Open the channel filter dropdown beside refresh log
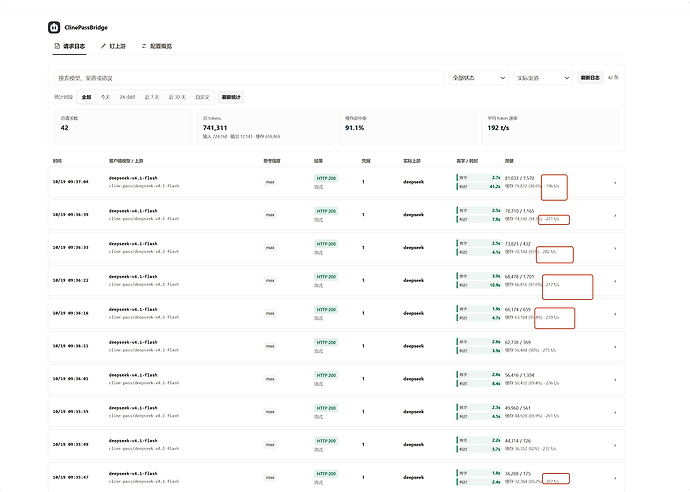Image resolution: width=690 pixels, height=492 pixels. (543, 78)
